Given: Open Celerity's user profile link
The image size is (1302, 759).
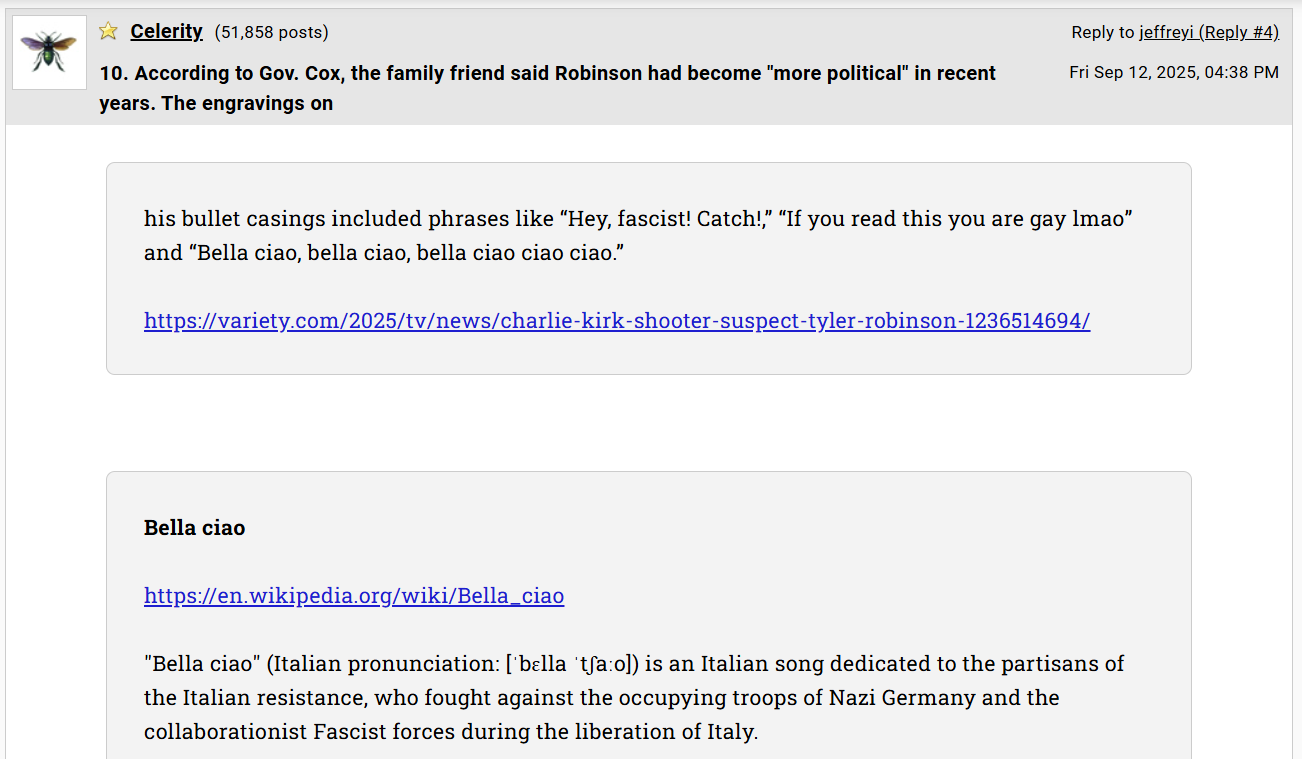Looking at the screenshot, I should point(166,31).
